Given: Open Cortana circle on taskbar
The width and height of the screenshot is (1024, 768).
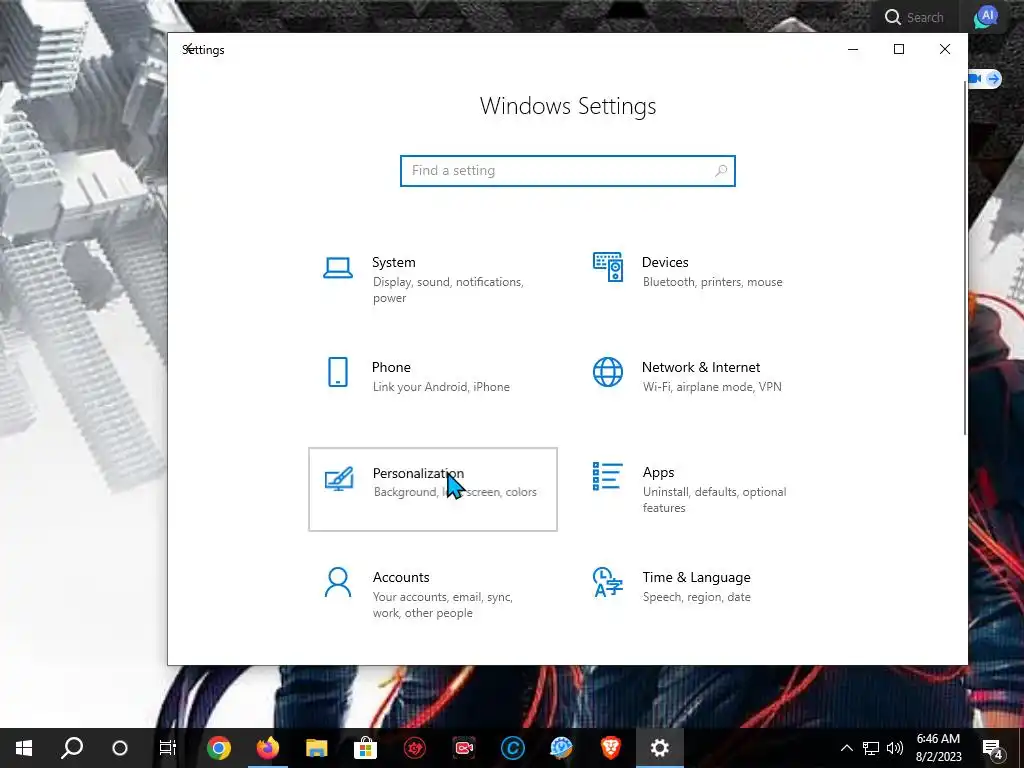Looking at the screenshot, I should pyautogui.click(x=120, y=748).
